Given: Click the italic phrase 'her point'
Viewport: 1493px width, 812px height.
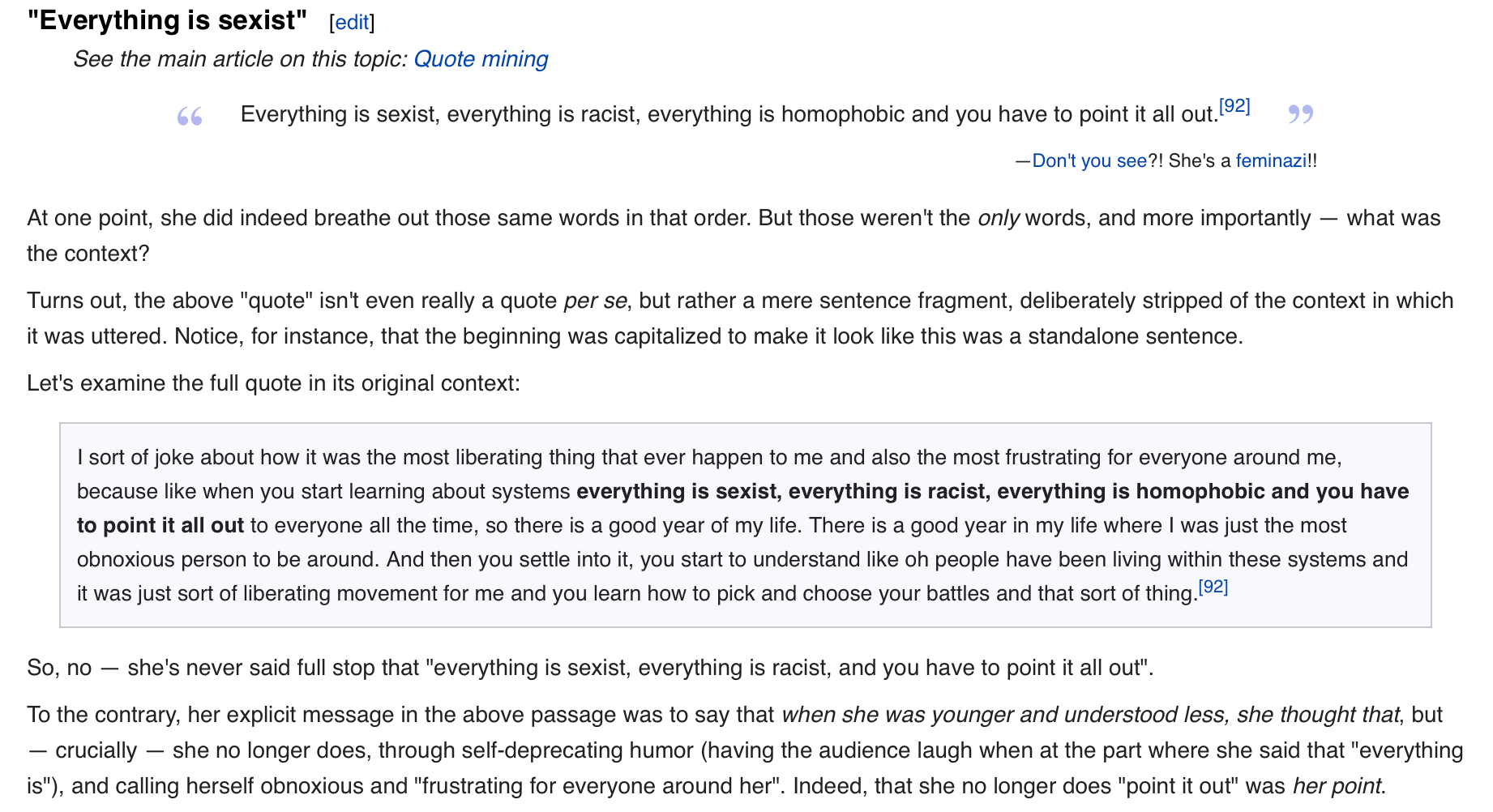Looking at the screenshot, I should pos(1337,786).
